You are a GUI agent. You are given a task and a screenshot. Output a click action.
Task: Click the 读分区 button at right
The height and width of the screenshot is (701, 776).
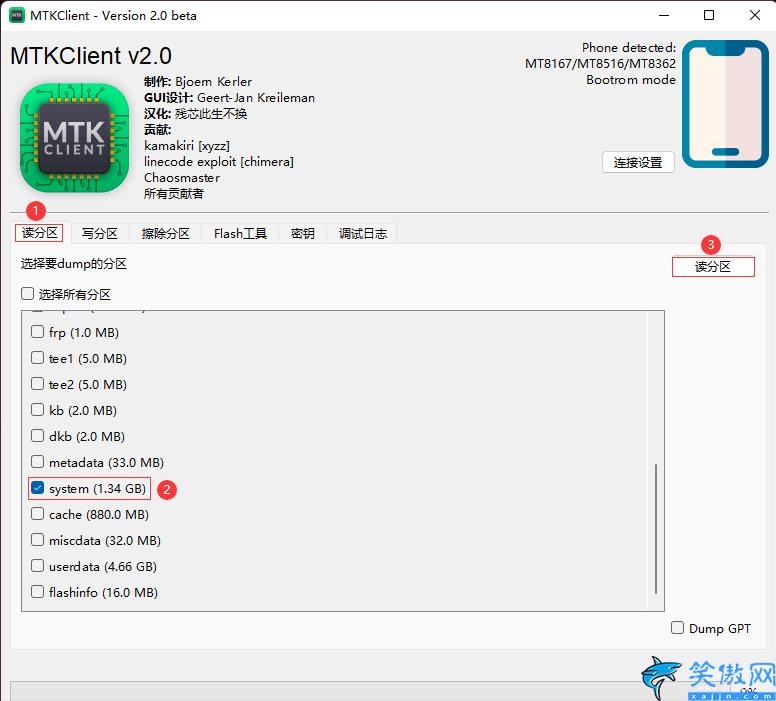713,267
